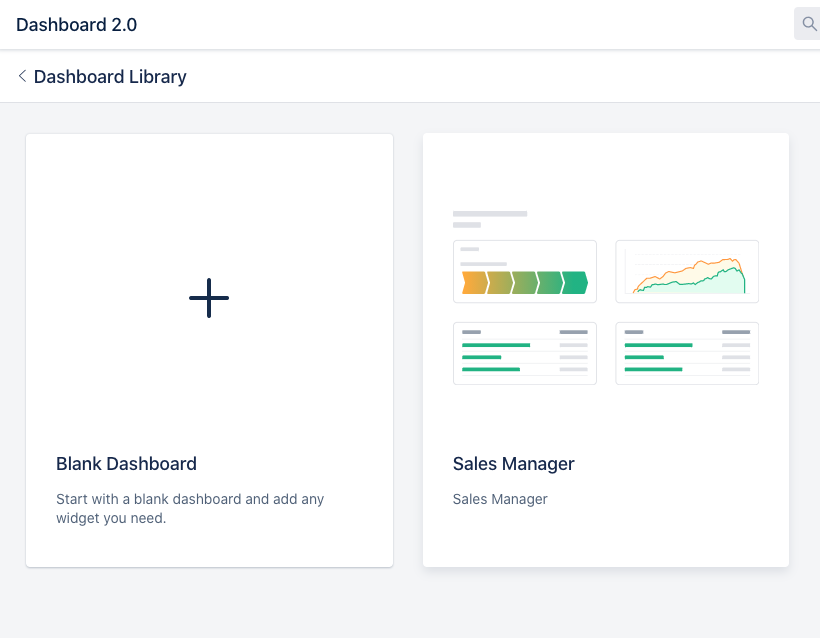The width and height of the screenshot is (820, 638).
Task: Open the Blank Dashboard card title
Action: (126, 463)
